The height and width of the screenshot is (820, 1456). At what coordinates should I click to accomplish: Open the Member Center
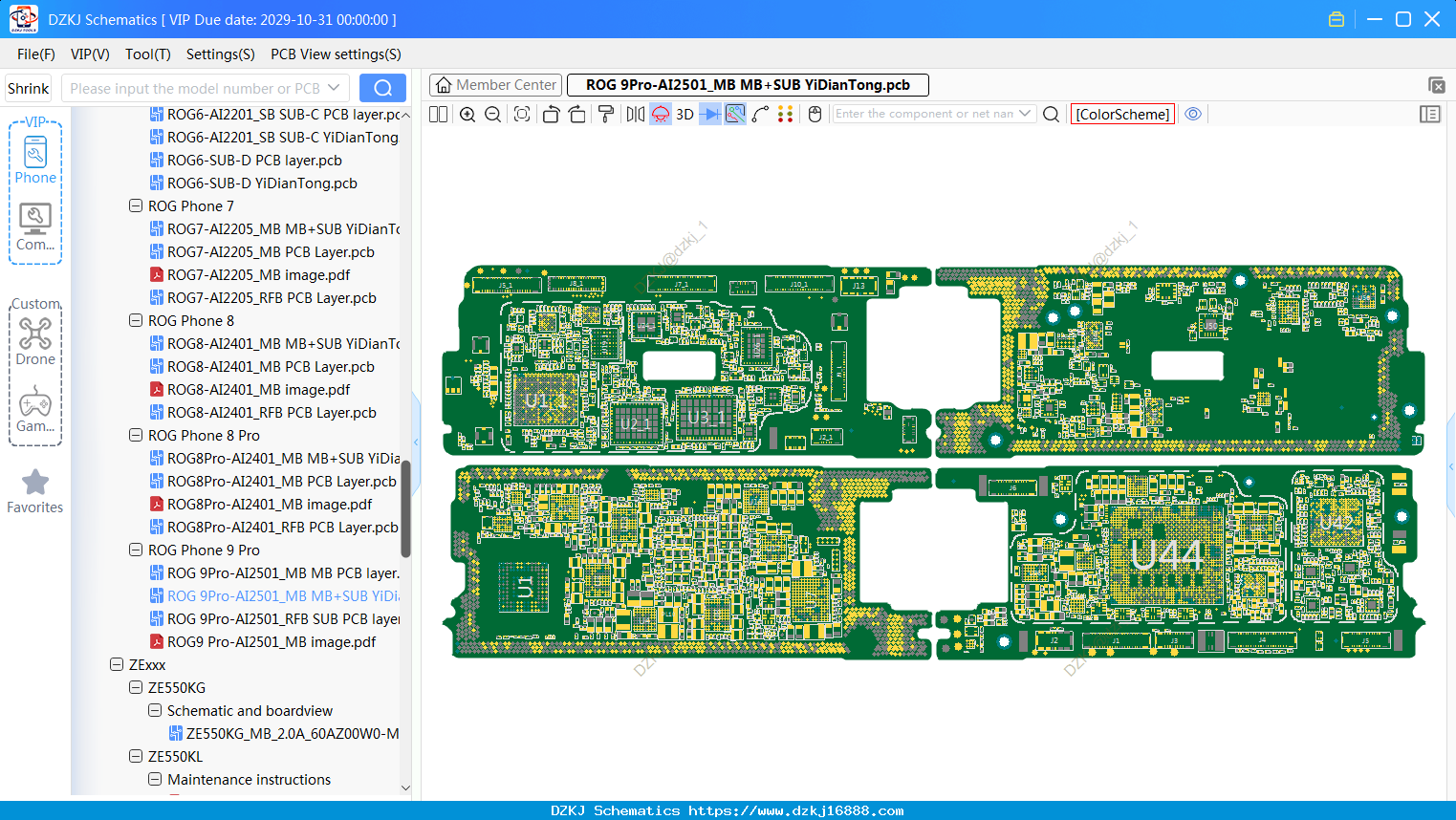point(495,85)
